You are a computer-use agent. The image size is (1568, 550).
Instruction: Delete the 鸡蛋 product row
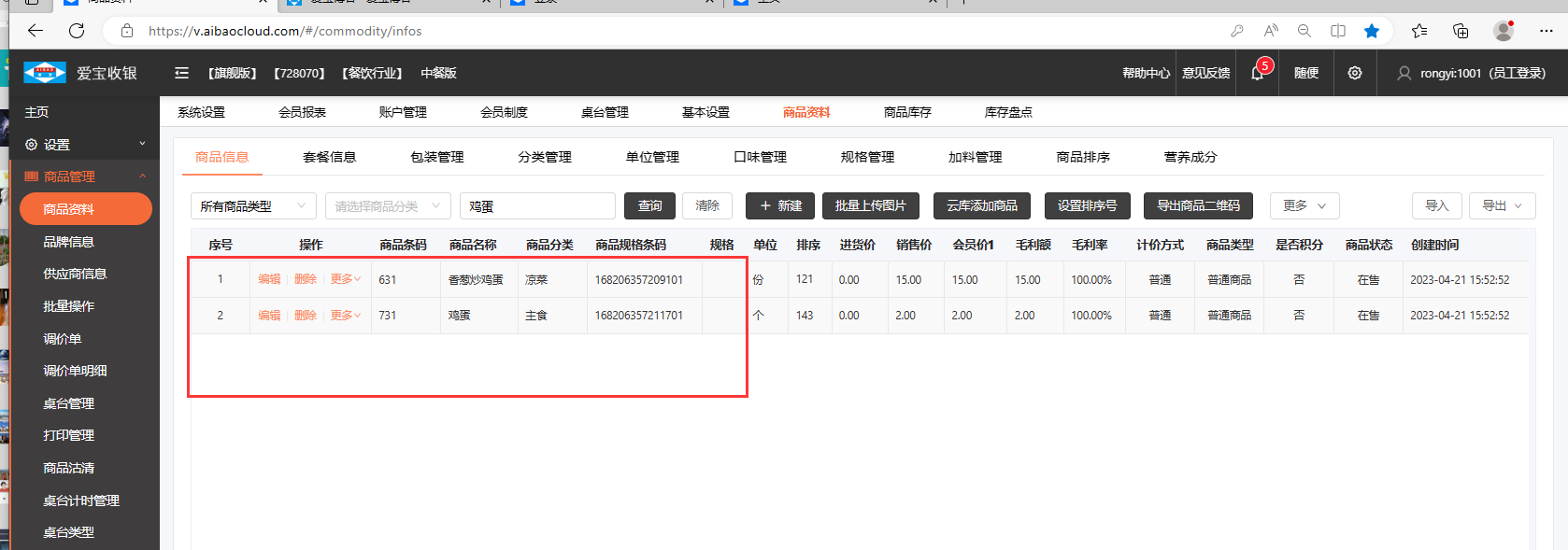[x=306, y=316]
